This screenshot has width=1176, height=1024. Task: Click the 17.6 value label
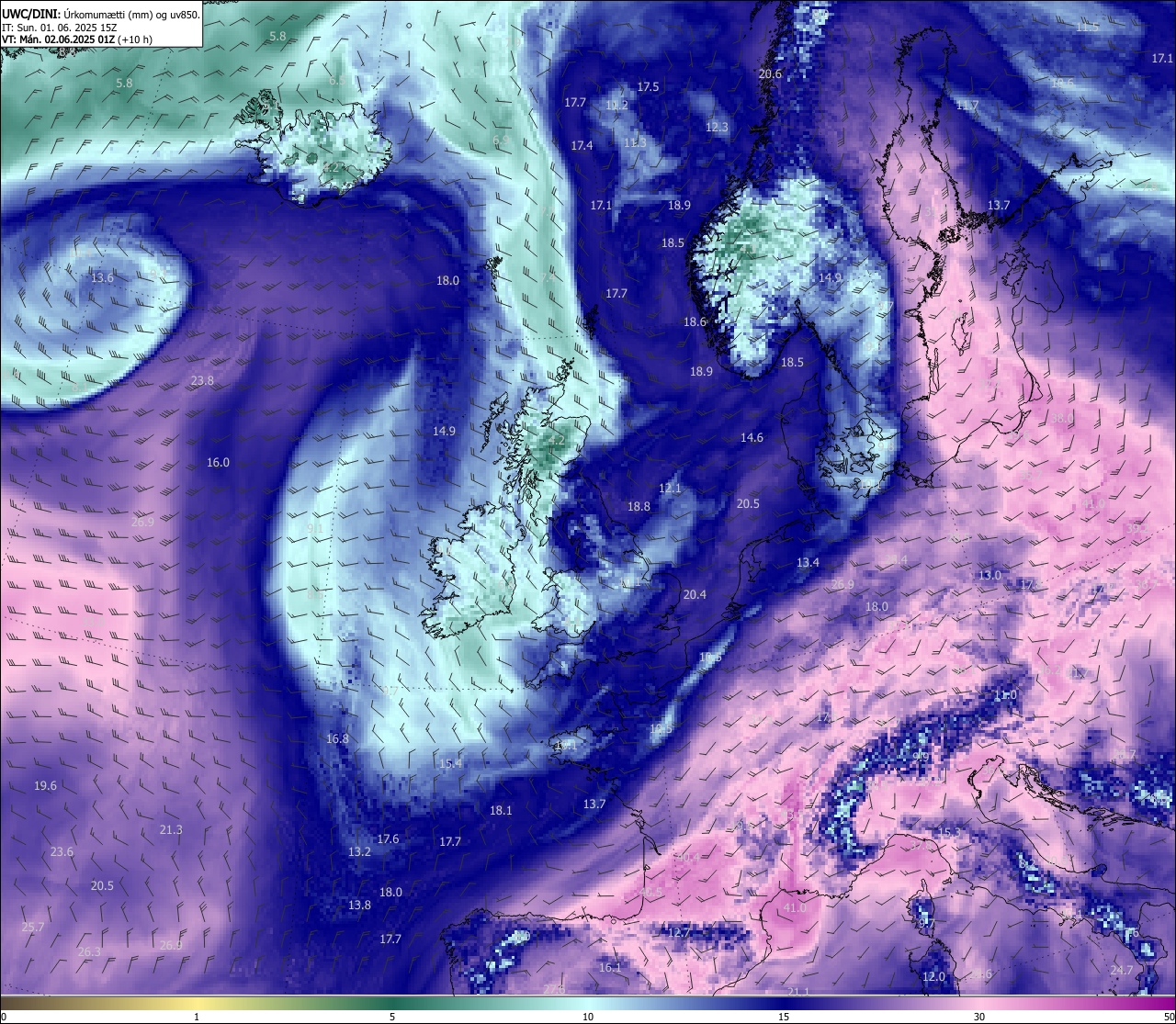click(388, 838)
